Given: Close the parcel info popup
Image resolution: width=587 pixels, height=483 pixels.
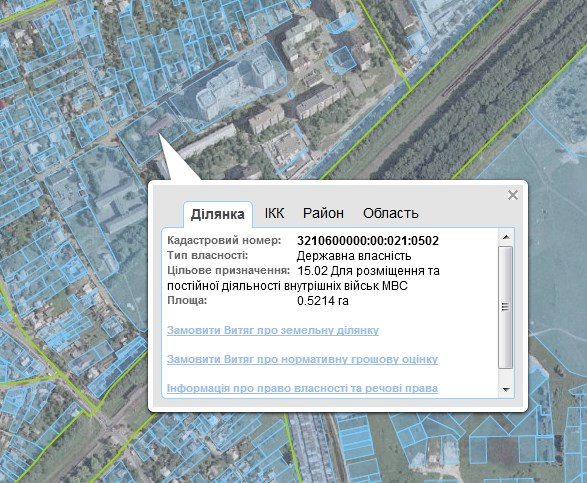Looking at the screenshot, I should [x=513, y=195].
